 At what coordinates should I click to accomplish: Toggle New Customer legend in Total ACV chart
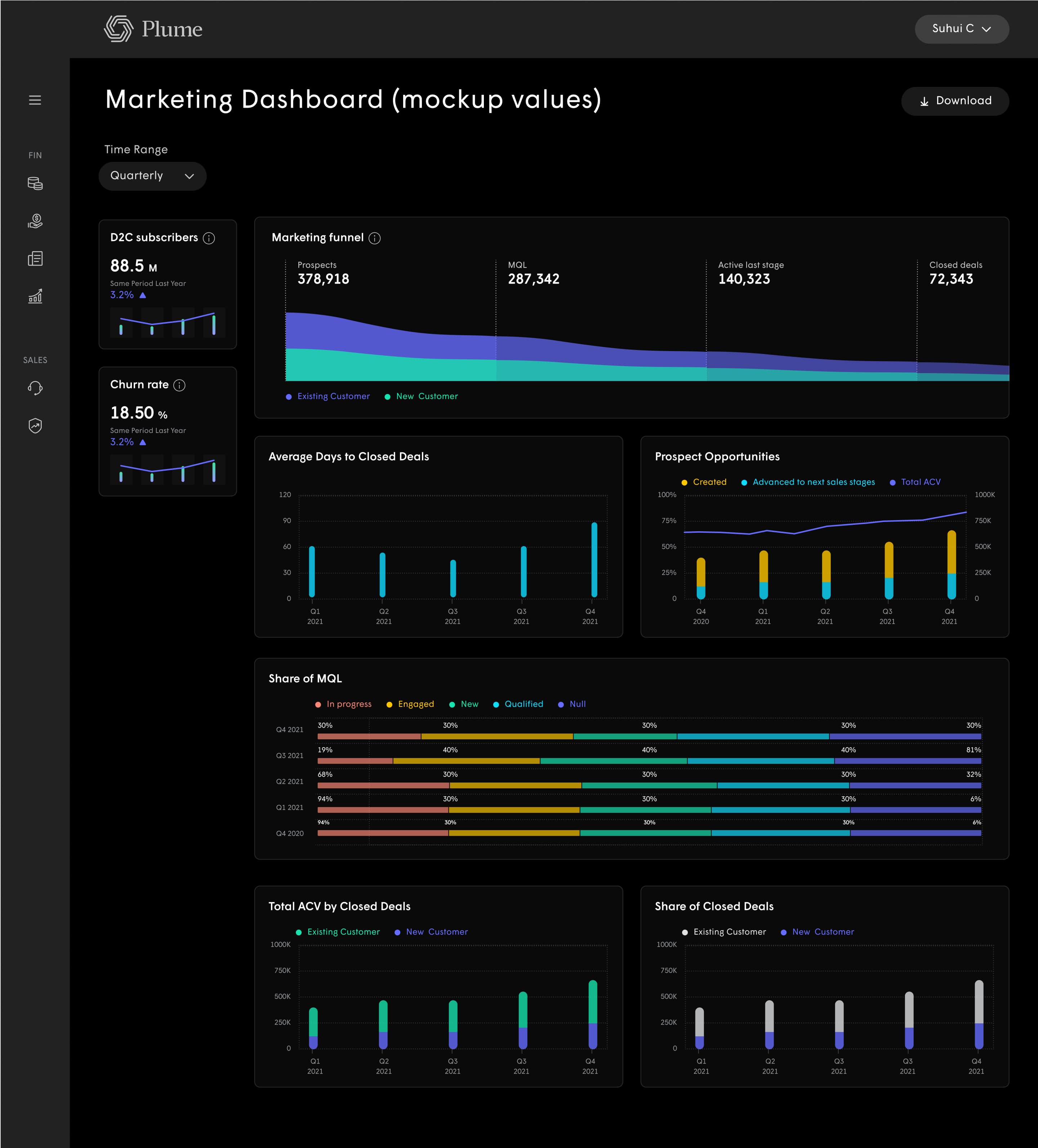pyautogui.click(x=431, y=932)
